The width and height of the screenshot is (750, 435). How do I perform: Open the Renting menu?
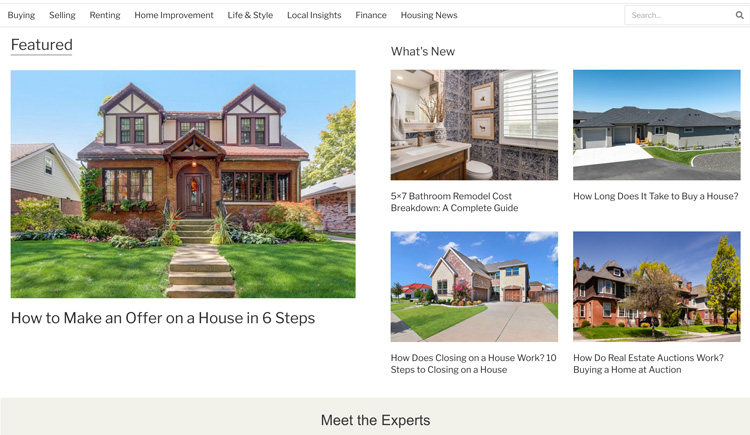pyautogui.click(x=105, y=15)
